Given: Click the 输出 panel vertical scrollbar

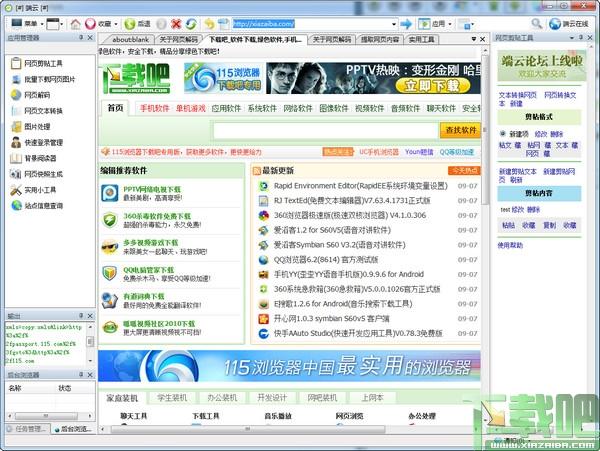Looking at the screenshot, I should coord(90,344).
